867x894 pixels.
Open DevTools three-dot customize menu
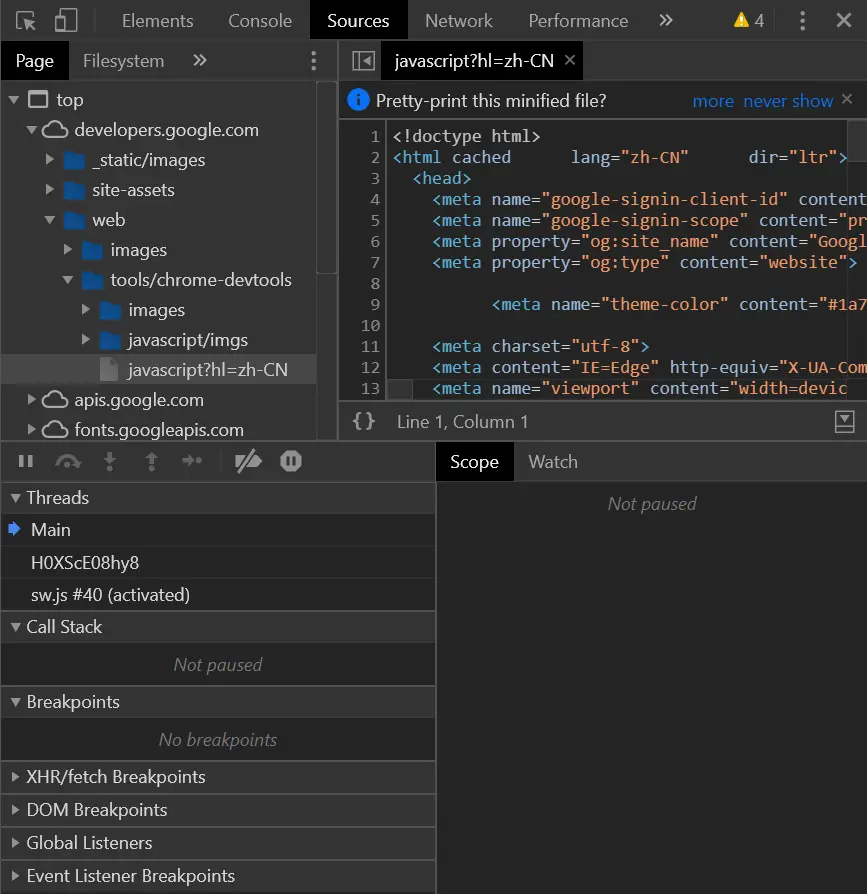pos(802,20)
